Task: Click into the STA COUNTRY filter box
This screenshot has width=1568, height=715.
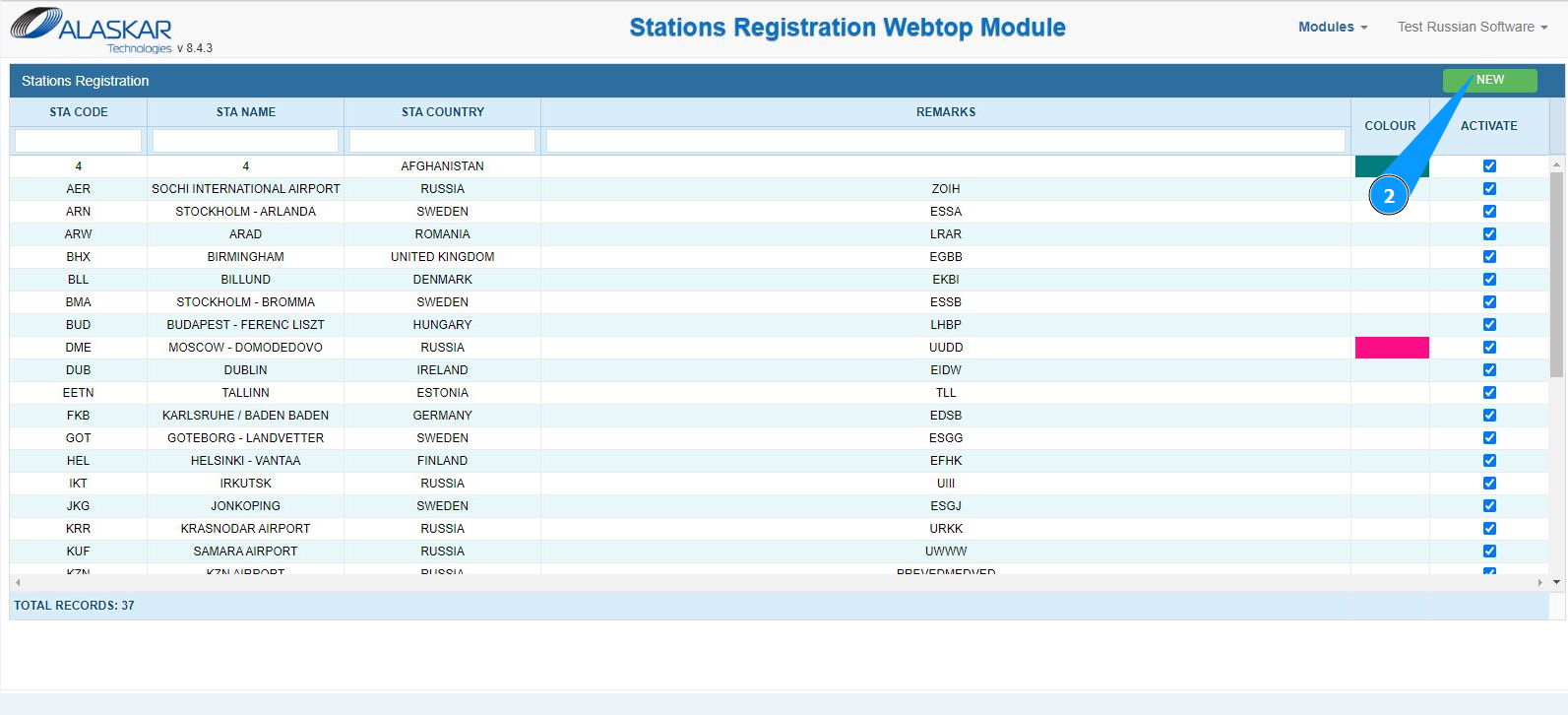Action: (x=443, y=141)
